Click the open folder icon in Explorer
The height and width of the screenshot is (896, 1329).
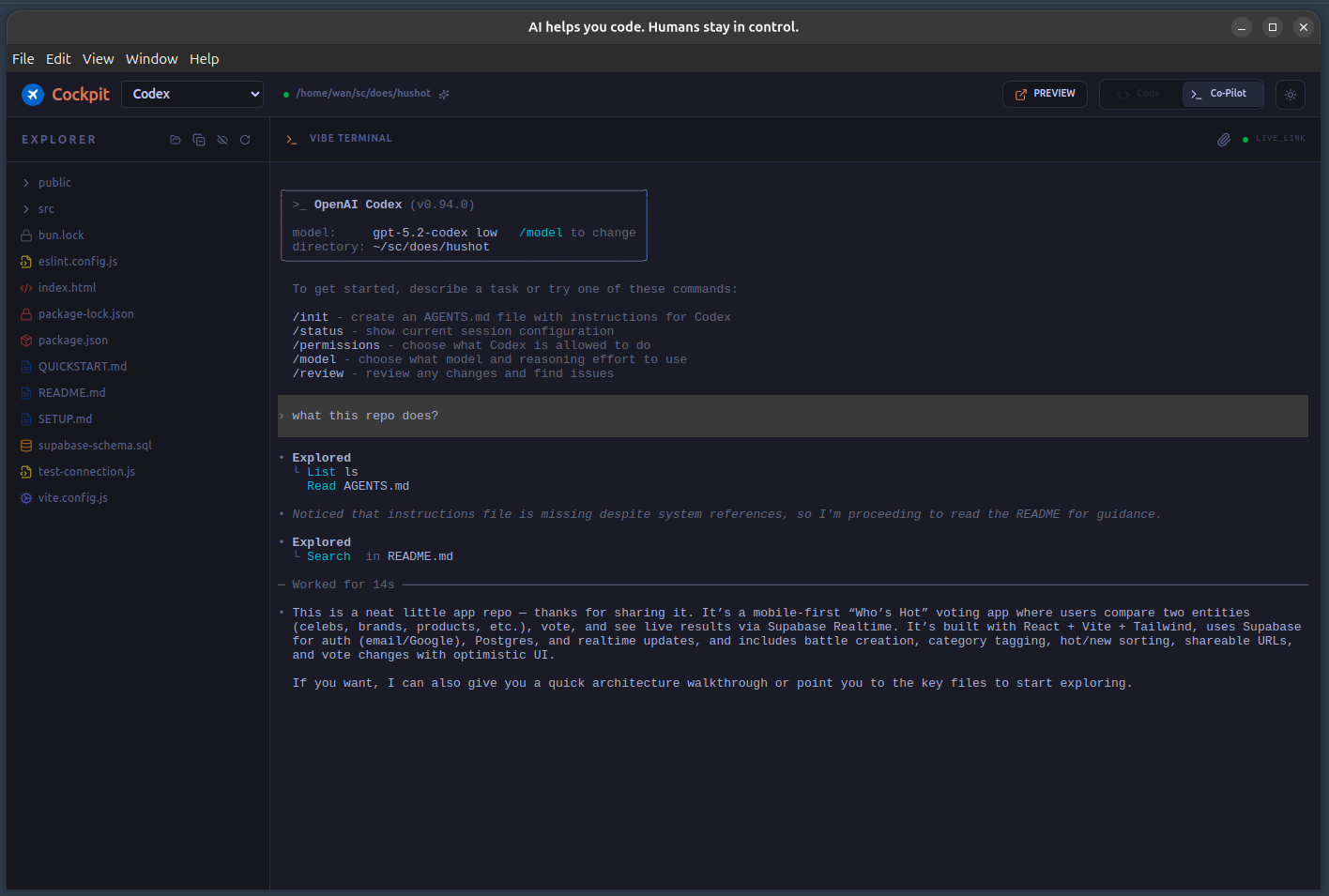(176, 140)
